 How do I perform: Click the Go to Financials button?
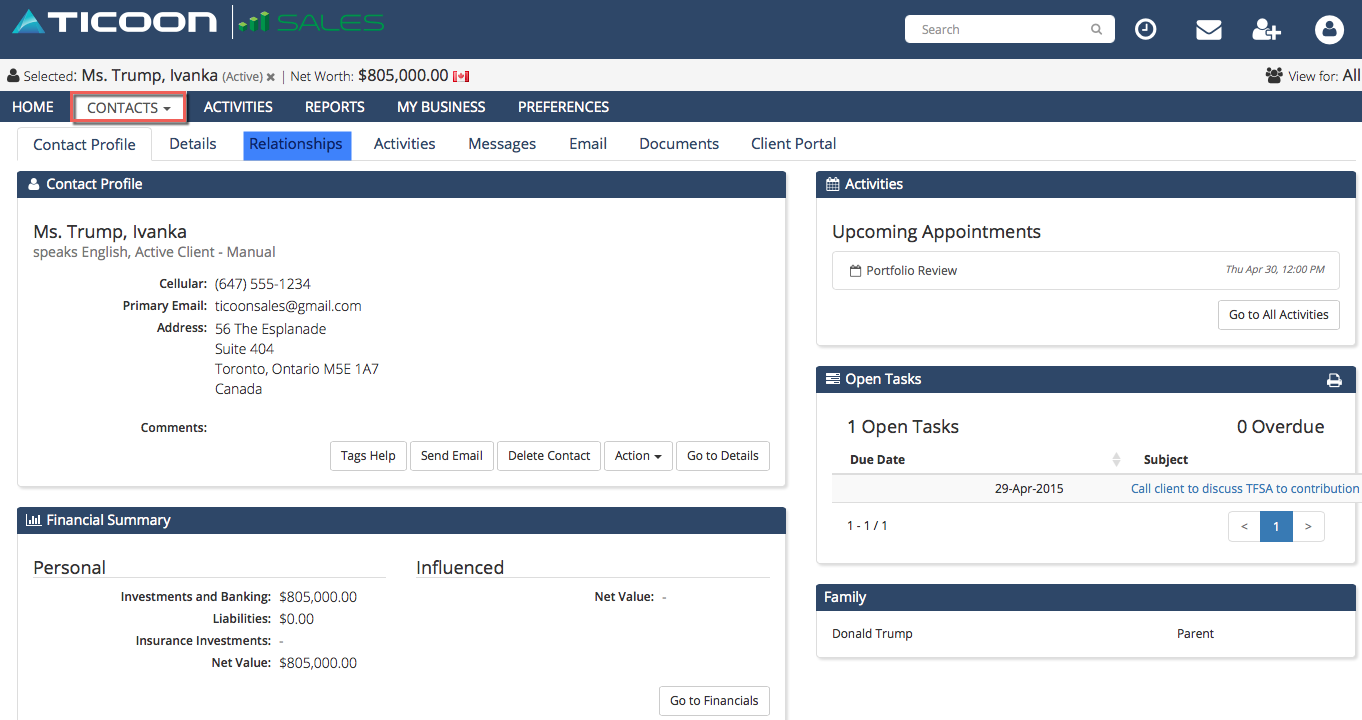(x=714, y=701)
